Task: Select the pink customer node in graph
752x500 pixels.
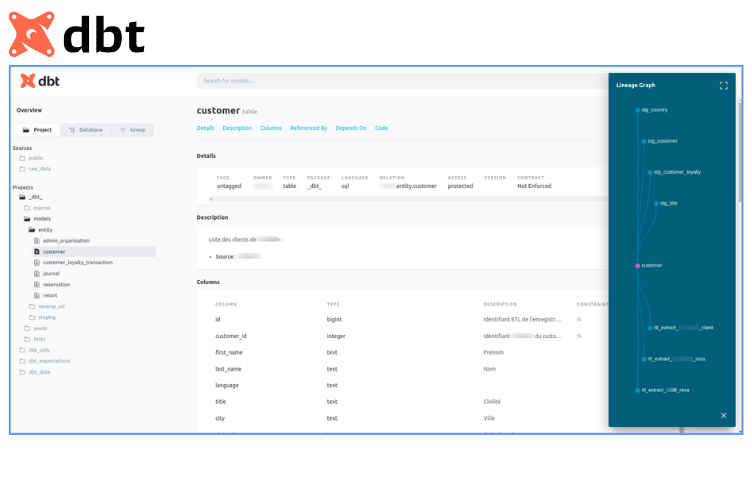Action: coord(637,265)
